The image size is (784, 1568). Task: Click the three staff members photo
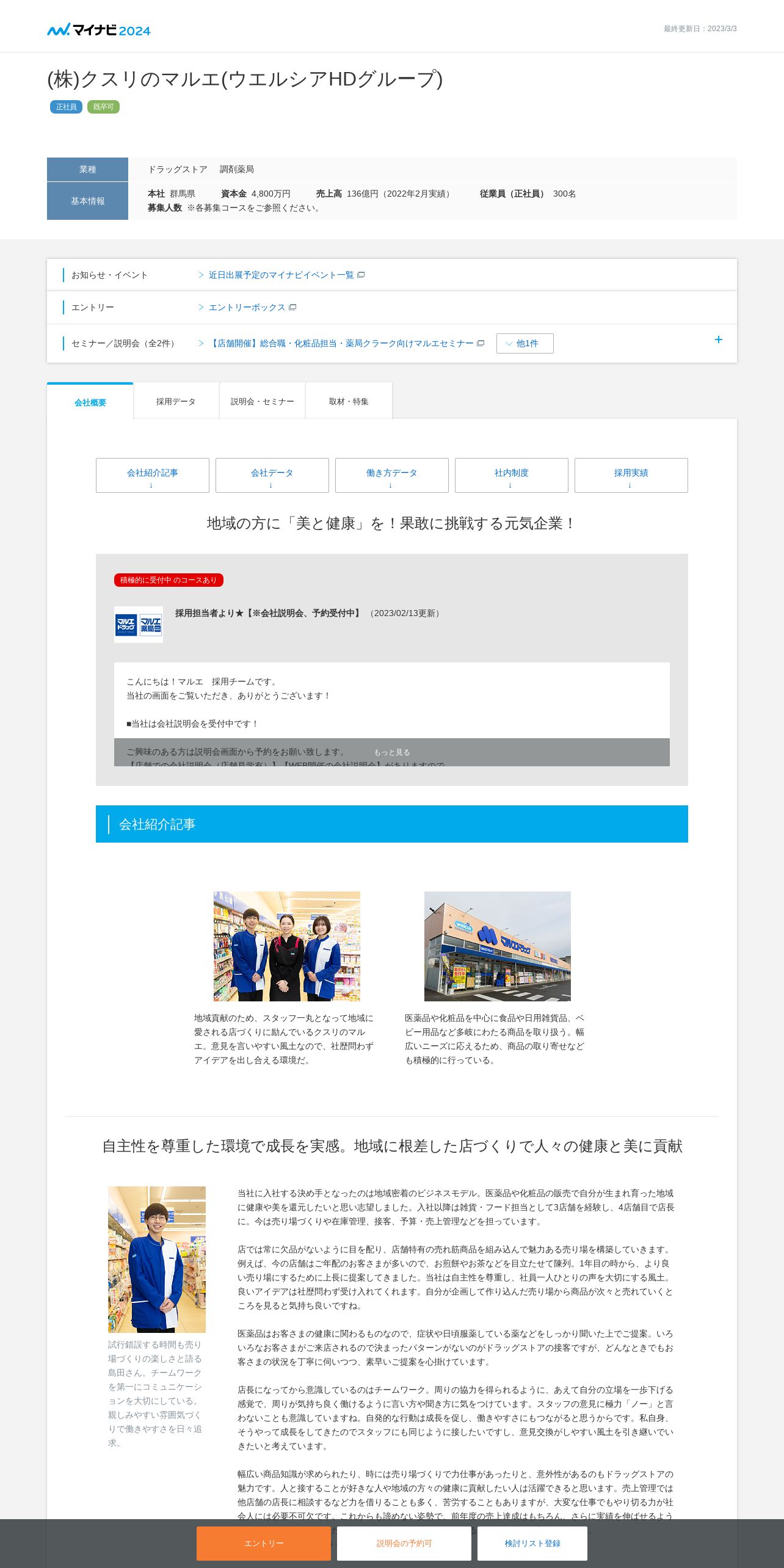(287, 946)
